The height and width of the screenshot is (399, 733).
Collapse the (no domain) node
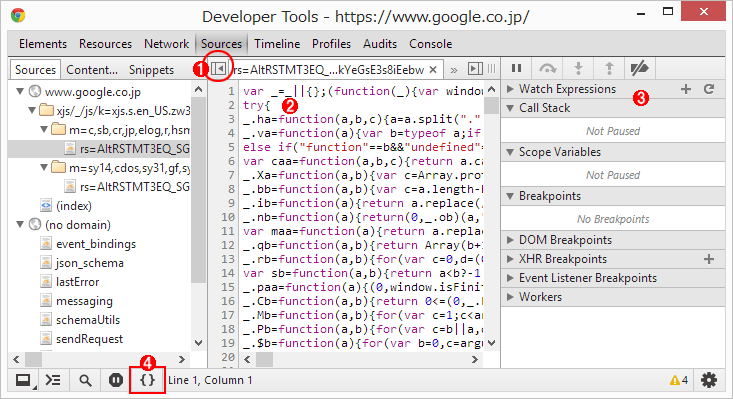(x=20, y=225)
